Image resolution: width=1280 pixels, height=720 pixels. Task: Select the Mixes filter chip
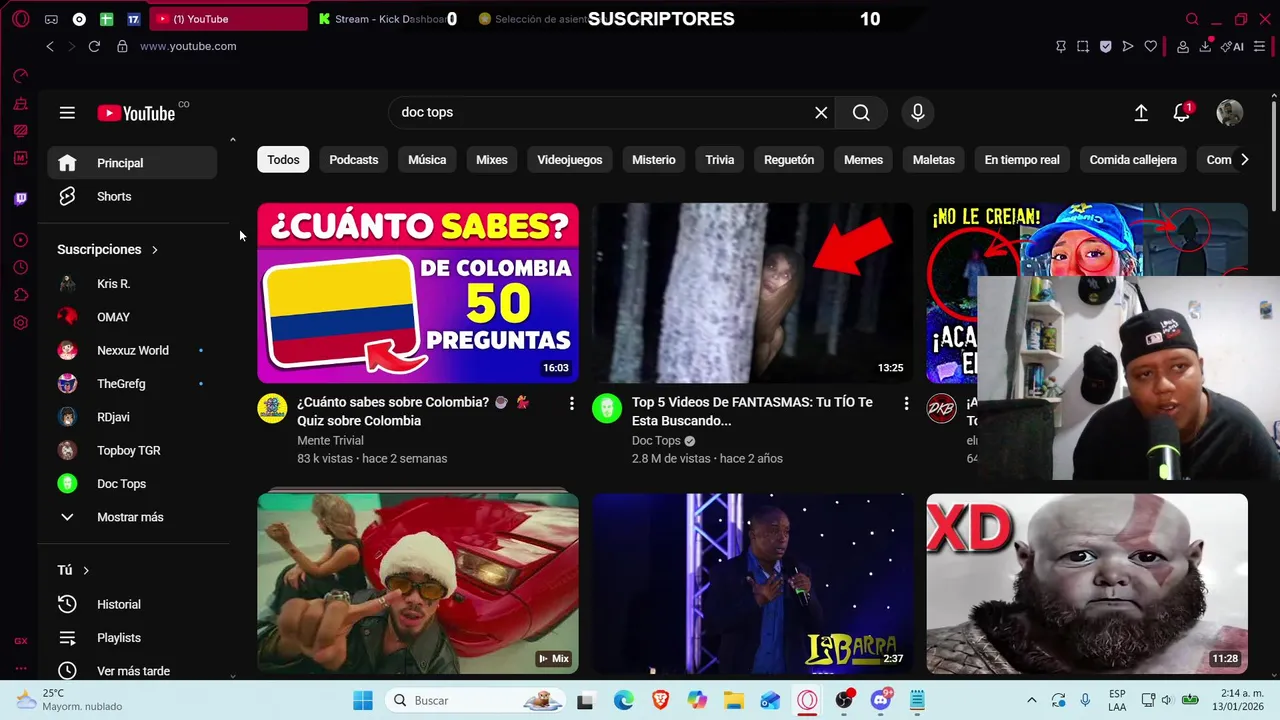pos(491,160)
